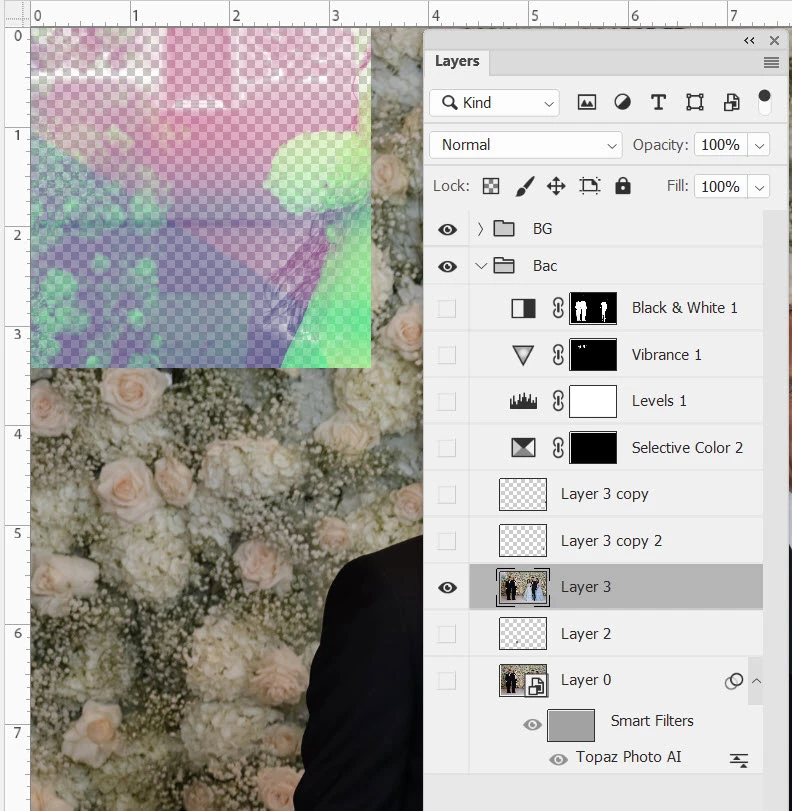
Task: Select the Layer 3 copy 2 row
Action: coord(616,541)
